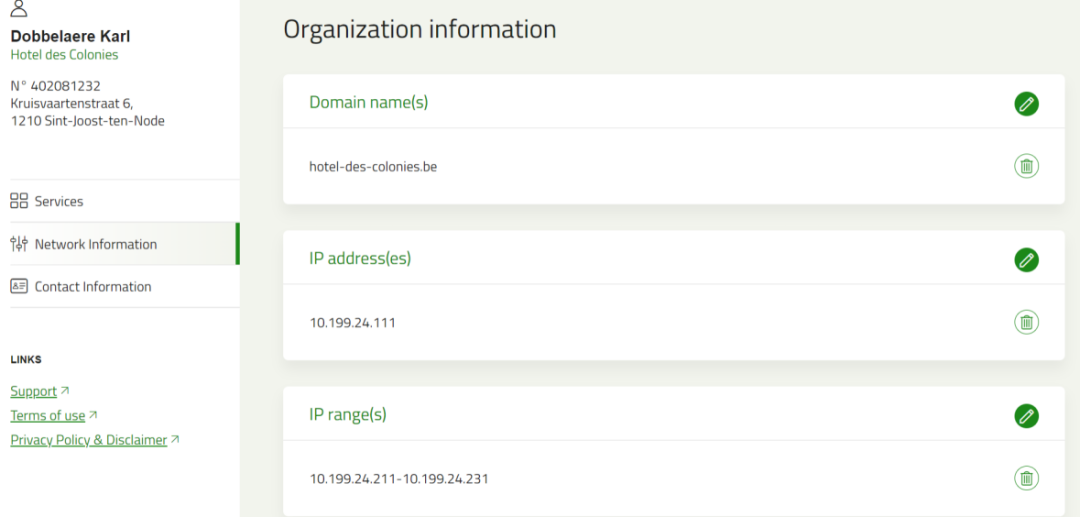Delete the hotel-des-colonies.be domain entry

(1026, 166)
